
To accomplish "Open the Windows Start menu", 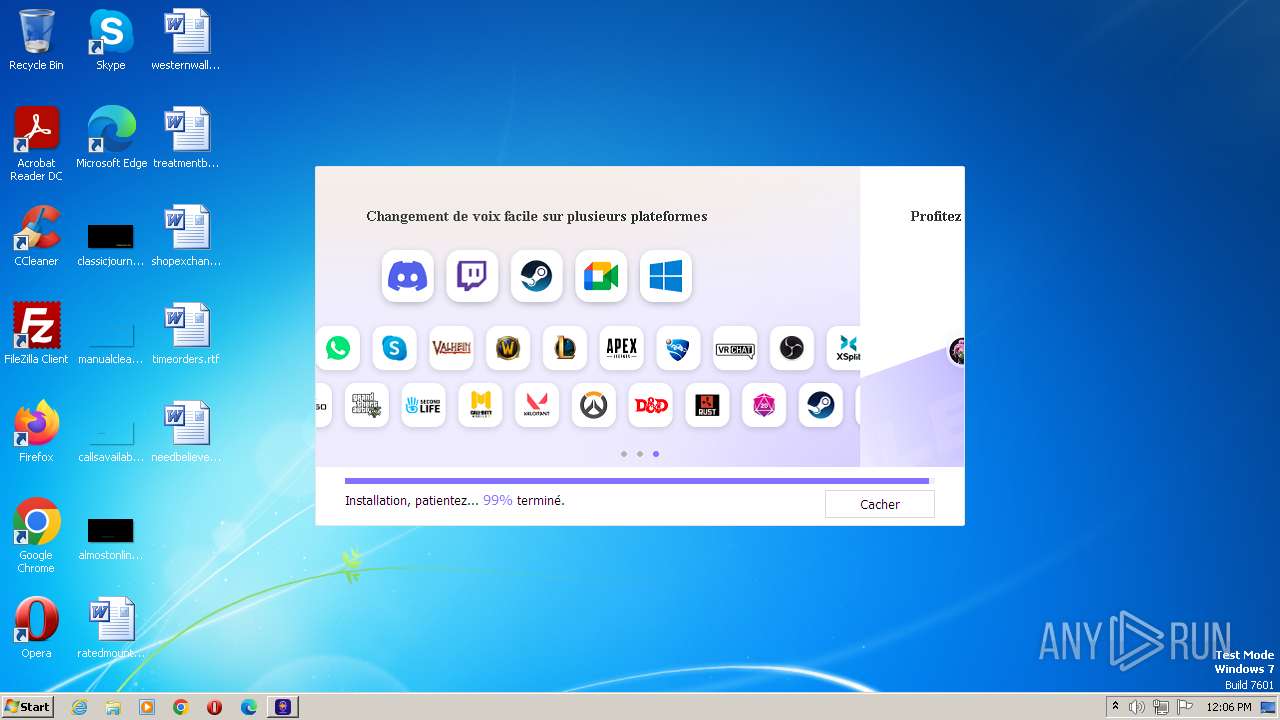I will 27,706.
